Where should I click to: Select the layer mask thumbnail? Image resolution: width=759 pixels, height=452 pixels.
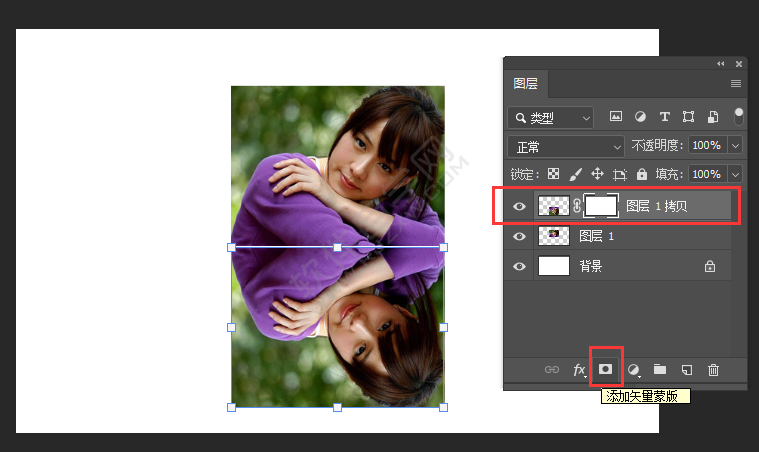tap(601, 206)
